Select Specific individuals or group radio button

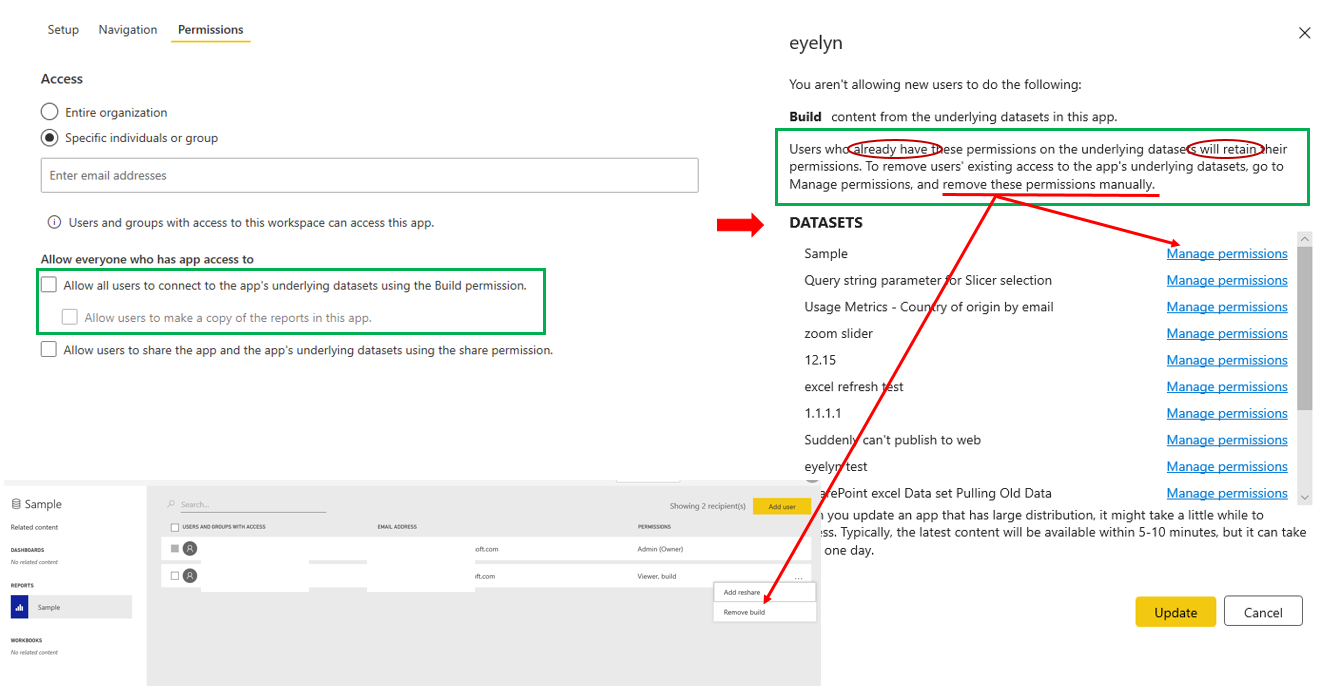[49, 138]
